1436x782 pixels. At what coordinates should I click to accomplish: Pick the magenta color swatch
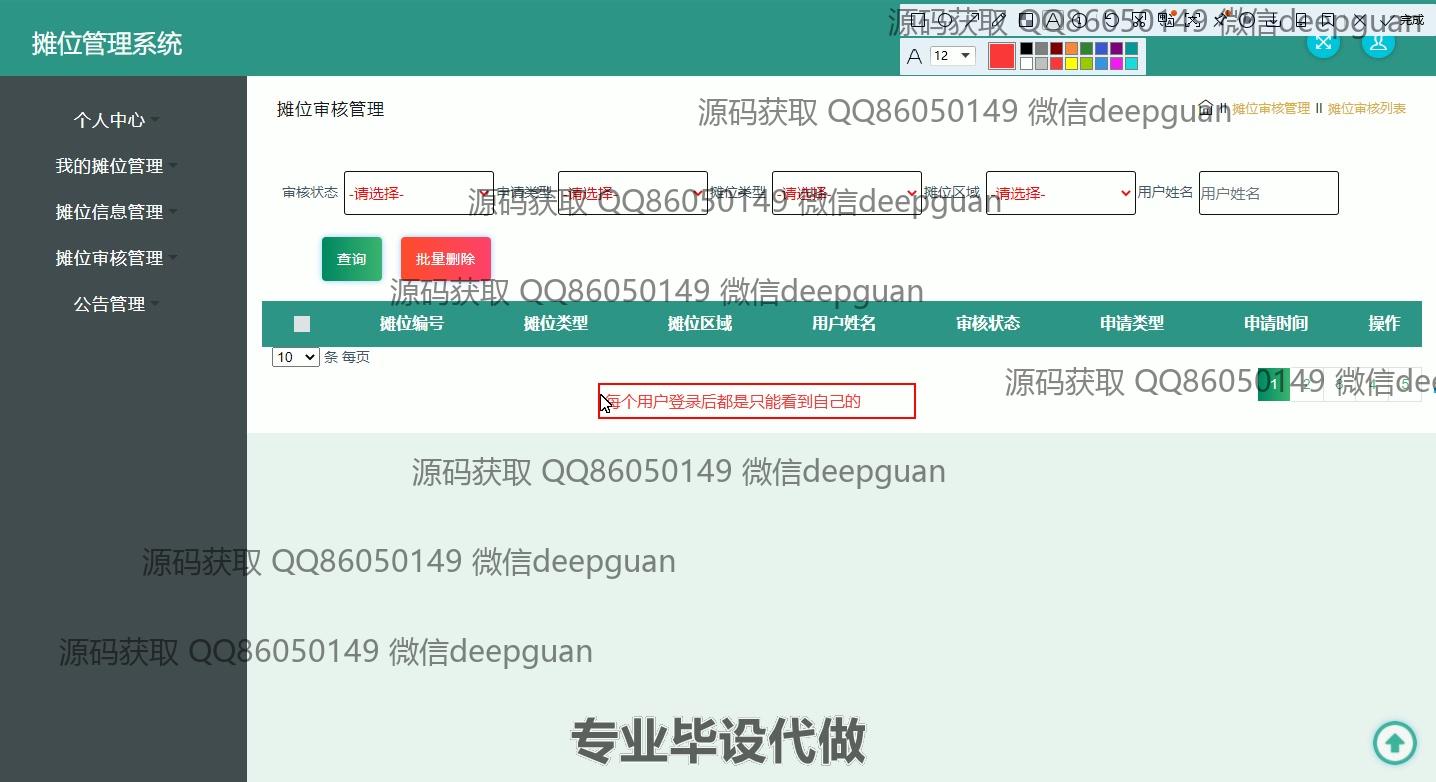point(1116,63)
